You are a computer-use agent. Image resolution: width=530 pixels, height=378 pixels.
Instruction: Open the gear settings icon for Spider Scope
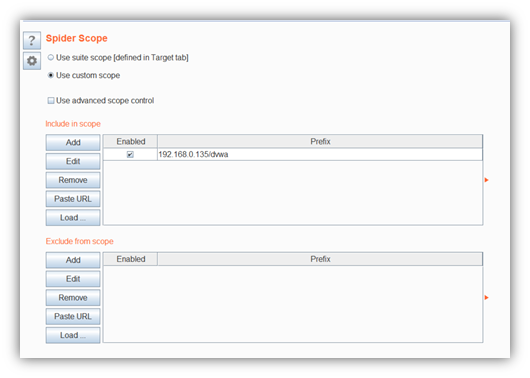32,61
